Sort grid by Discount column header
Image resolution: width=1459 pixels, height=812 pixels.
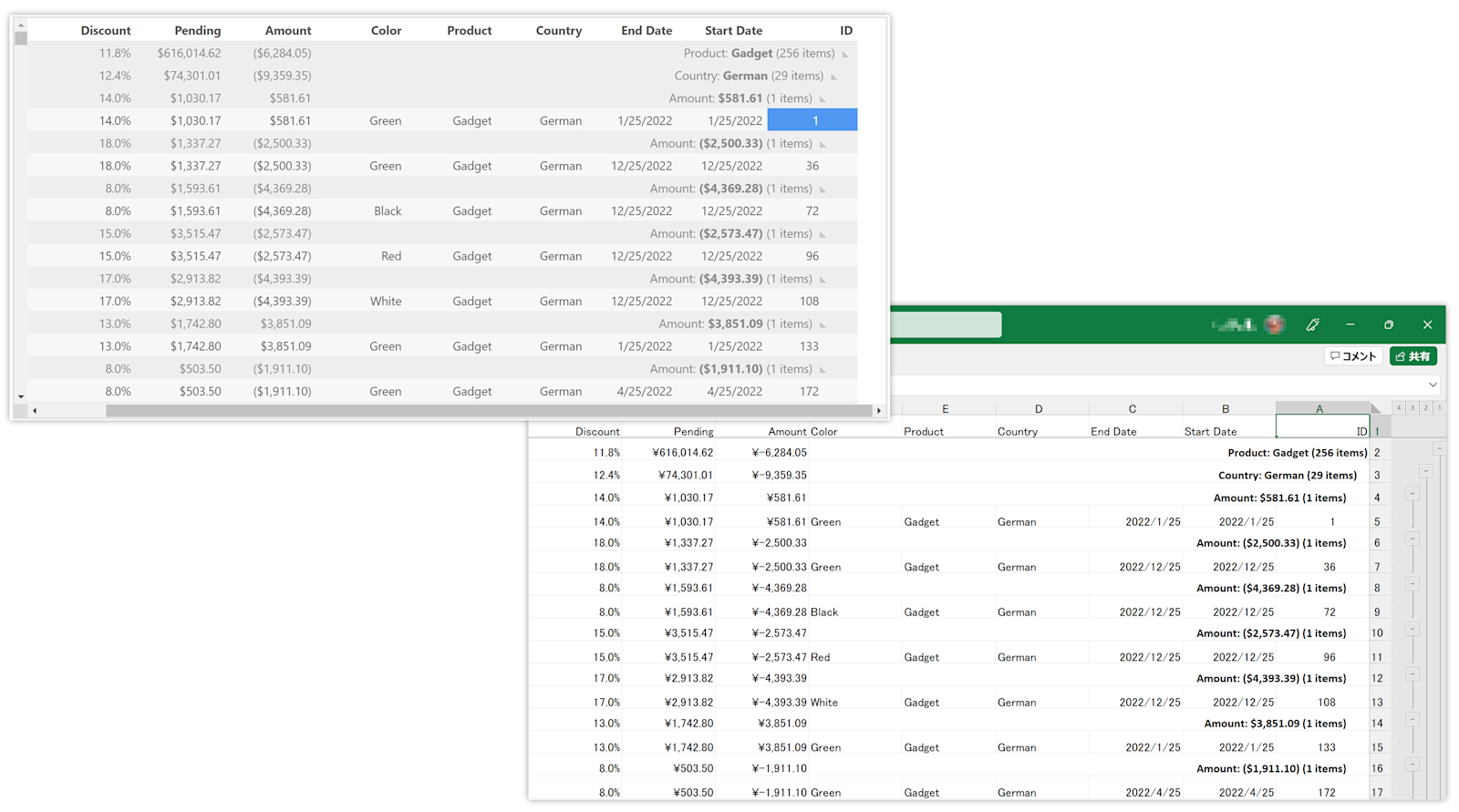tap(106, 30)
